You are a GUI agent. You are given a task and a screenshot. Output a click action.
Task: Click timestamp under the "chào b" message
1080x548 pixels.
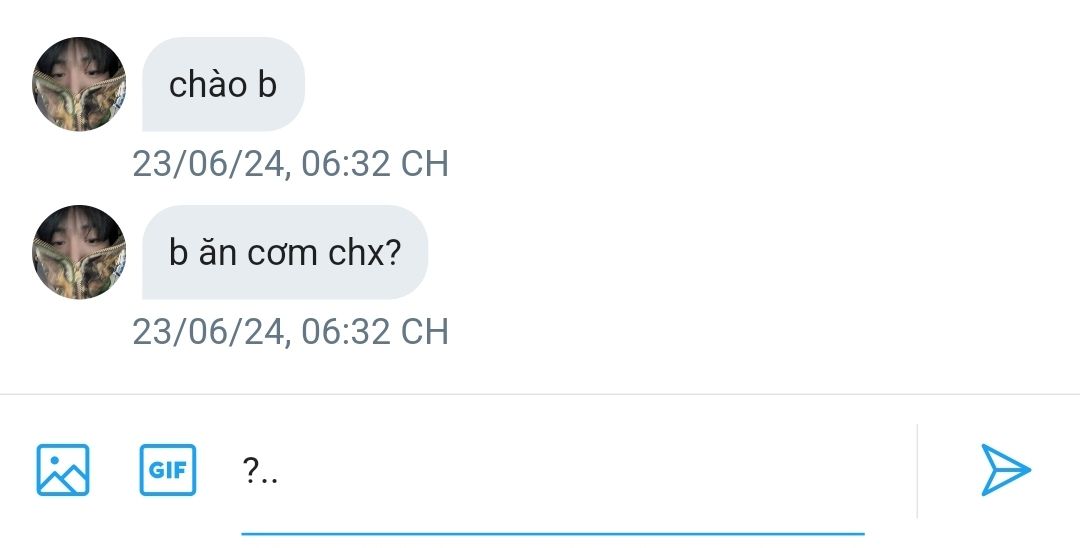pyautogui.click(x=290, y=164)
